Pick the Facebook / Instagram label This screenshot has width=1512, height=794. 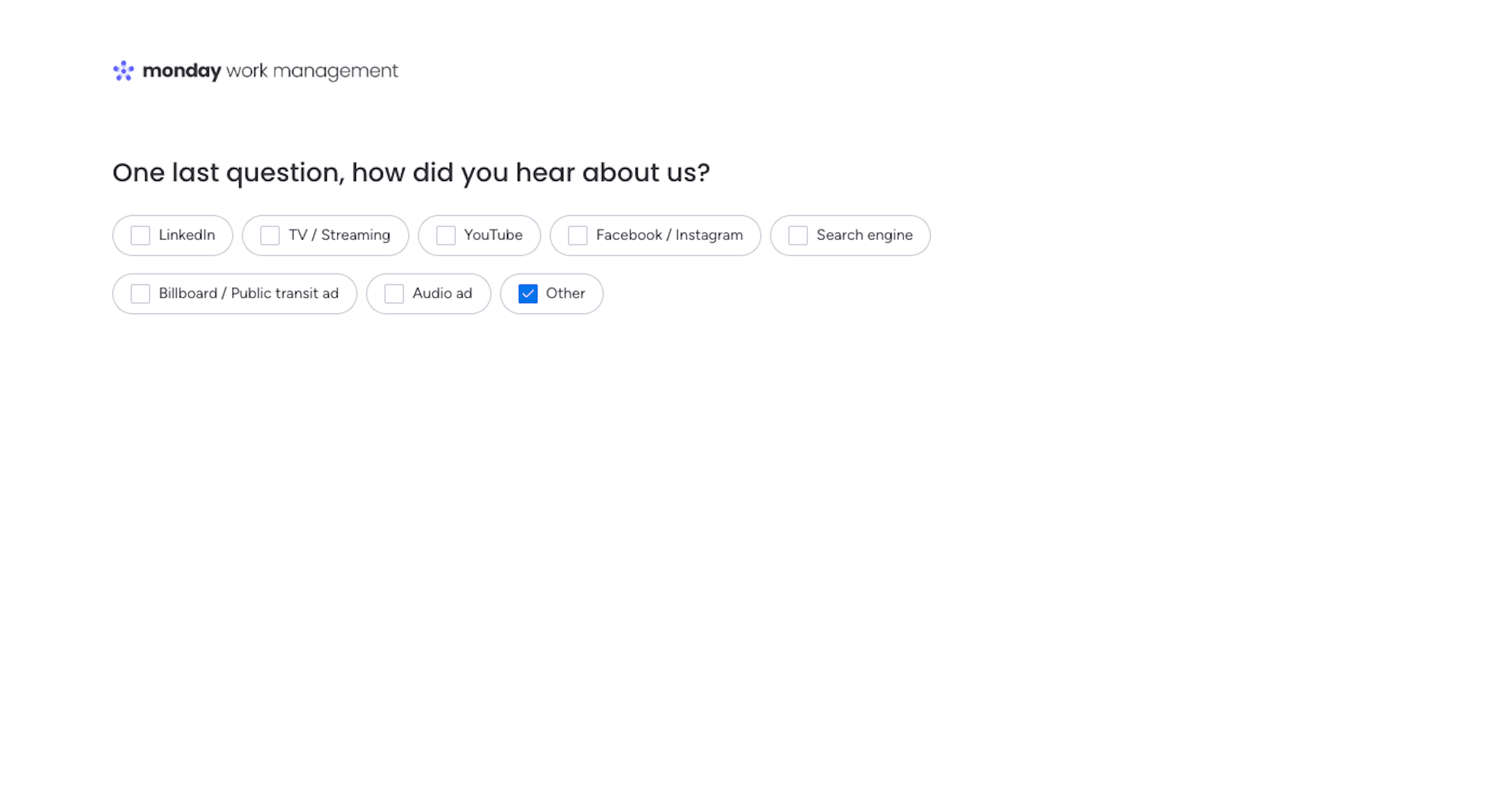[669, 235]
